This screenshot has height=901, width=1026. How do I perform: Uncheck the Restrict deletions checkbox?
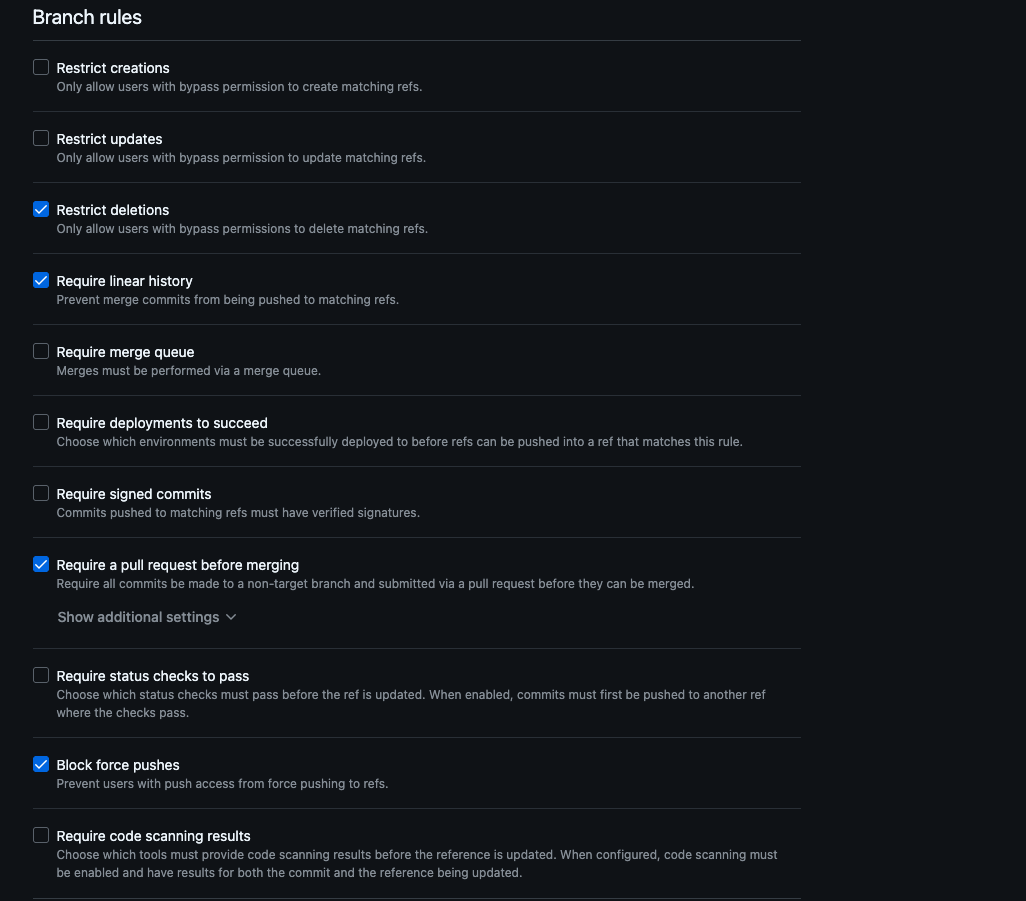tap(41, 209)
